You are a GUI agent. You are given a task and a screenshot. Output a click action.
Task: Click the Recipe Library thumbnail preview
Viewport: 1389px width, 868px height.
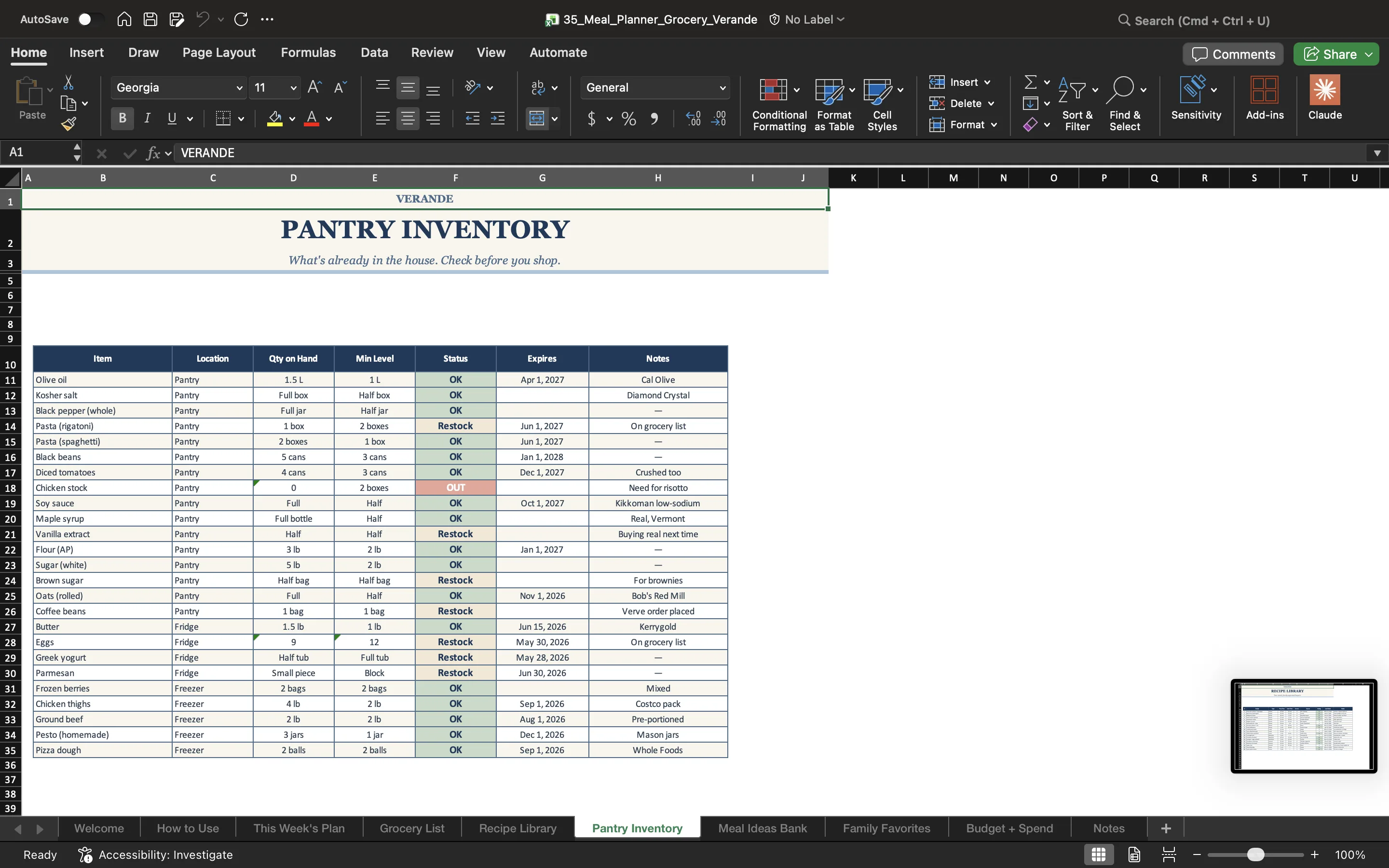pyautogui.click(x=1304, y=726)
